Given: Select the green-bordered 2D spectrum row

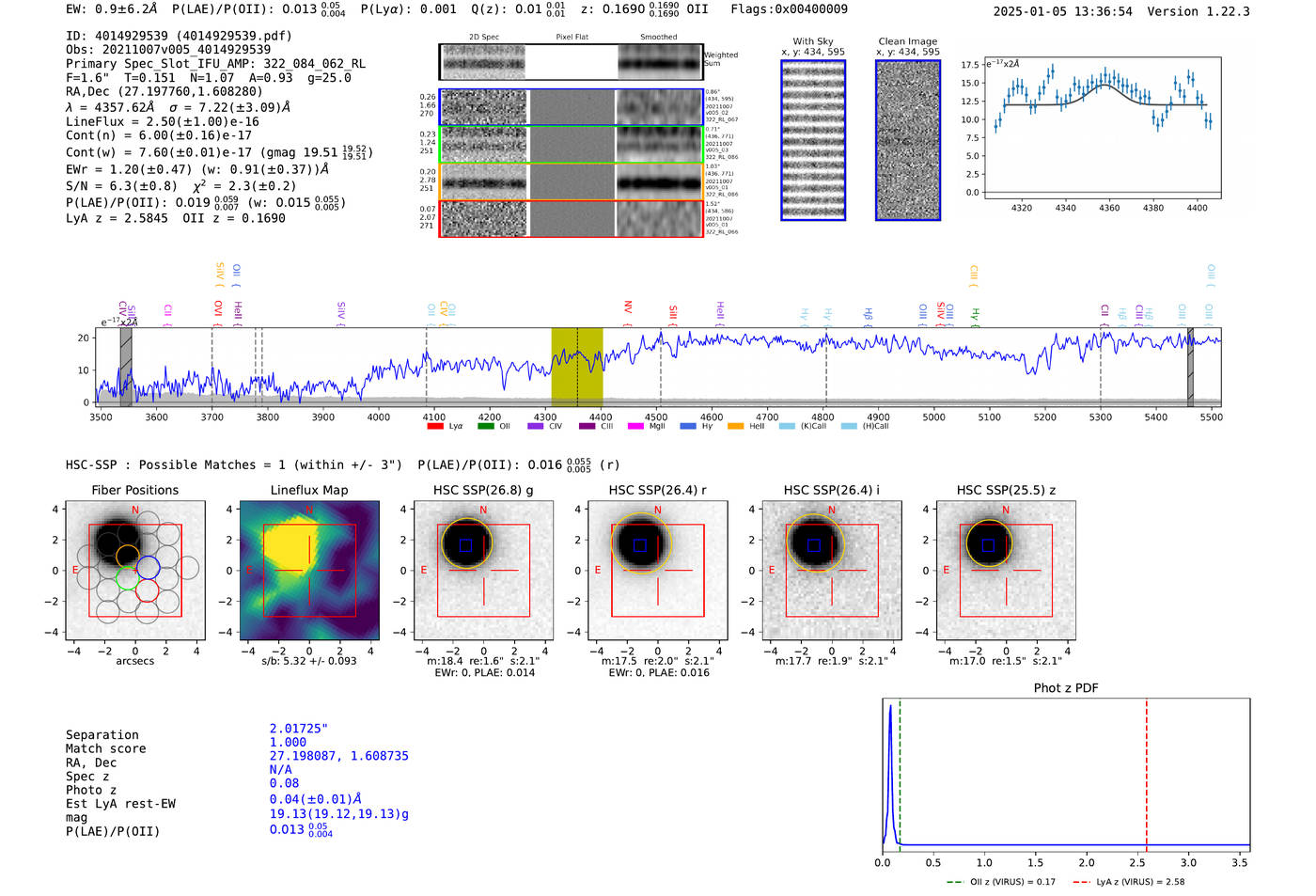Looking at the screenshot, I should [x=572, y=145].
